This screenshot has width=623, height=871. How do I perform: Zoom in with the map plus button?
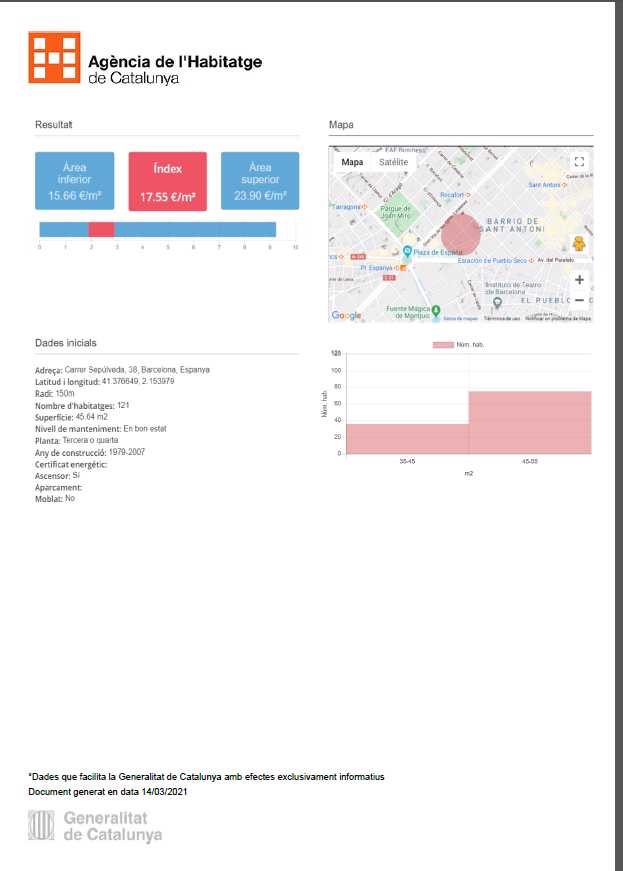coord(579,280)
